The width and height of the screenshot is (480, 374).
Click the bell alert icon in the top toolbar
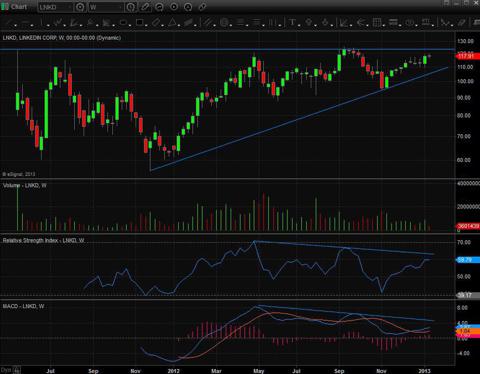pos(188,7)
